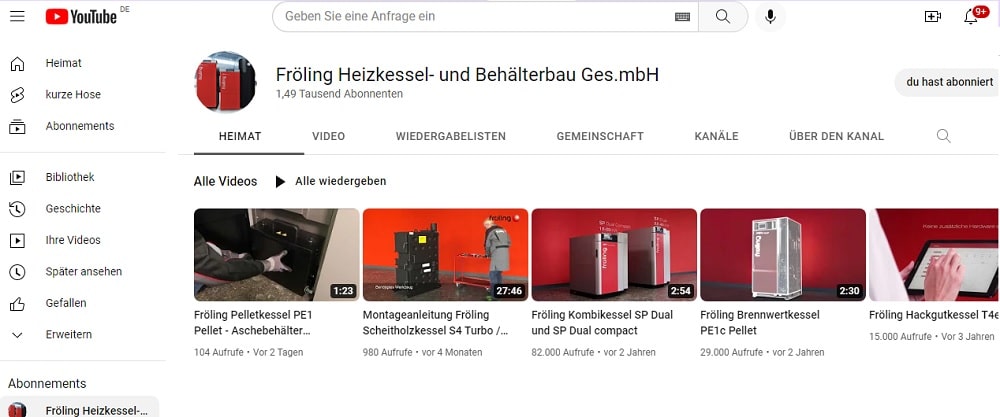Open the notifications bell

coord(971,17)
